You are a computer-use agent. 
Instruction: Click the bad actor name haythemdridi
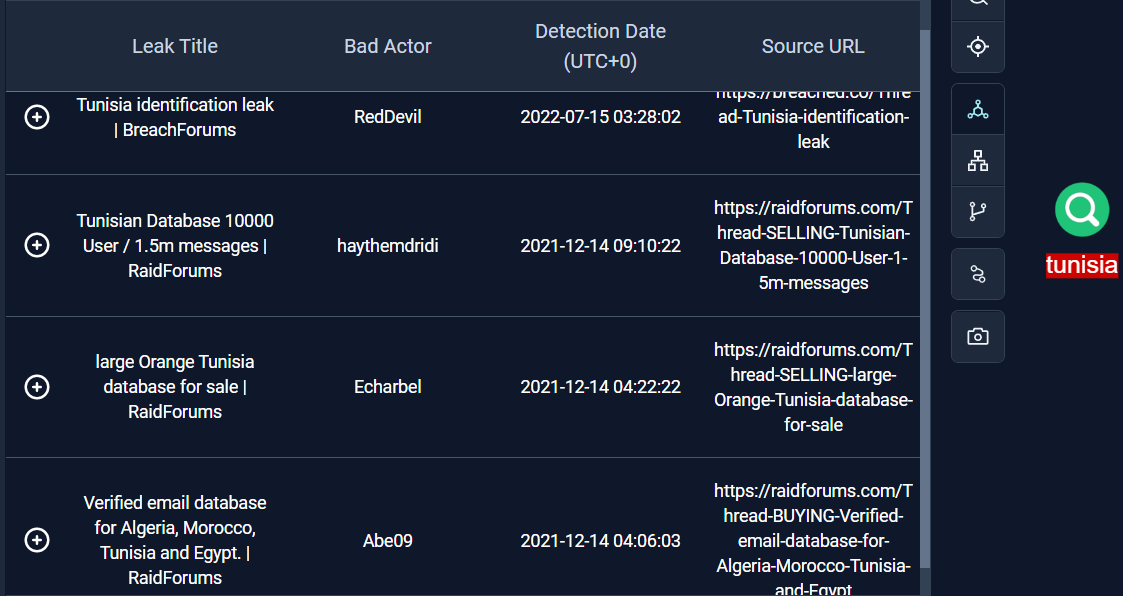point(388,246)
